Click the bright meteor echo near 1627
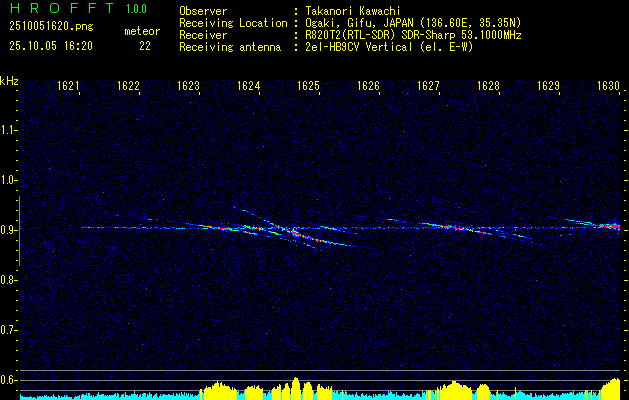Screen dimensions: 629x400 pos(453,228)
